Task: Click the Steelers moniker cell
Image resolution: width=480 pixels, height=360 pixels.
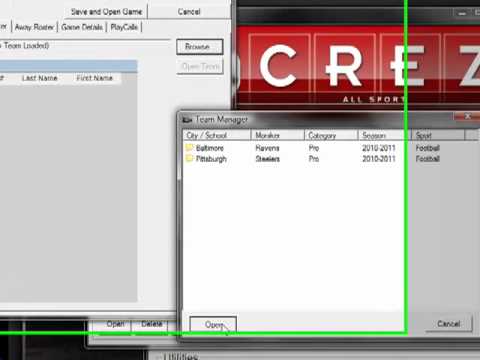Action: click(268, 159)
